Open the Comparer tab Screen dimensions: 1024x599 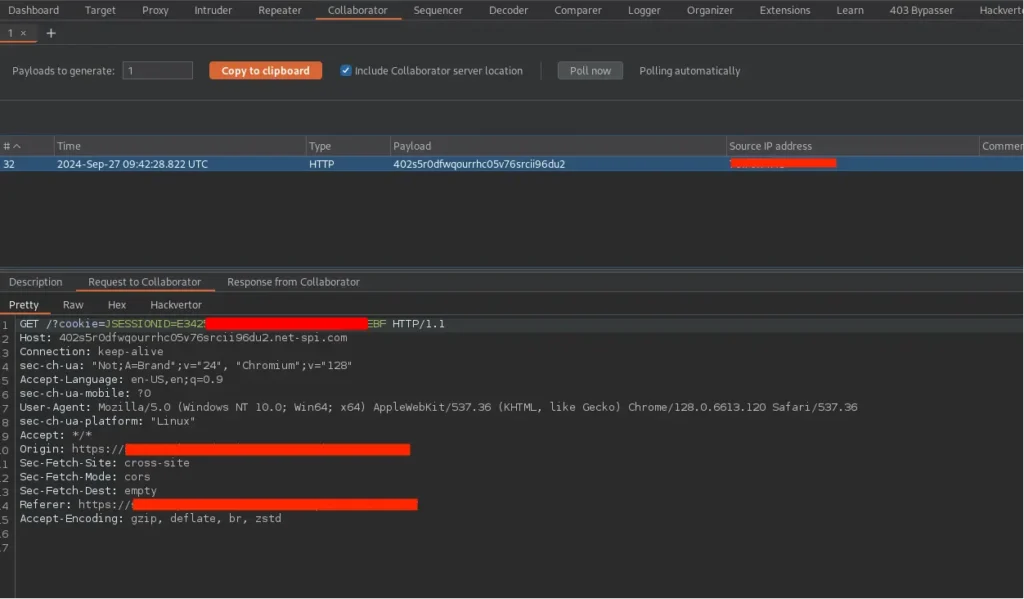(x=577, y=10)
